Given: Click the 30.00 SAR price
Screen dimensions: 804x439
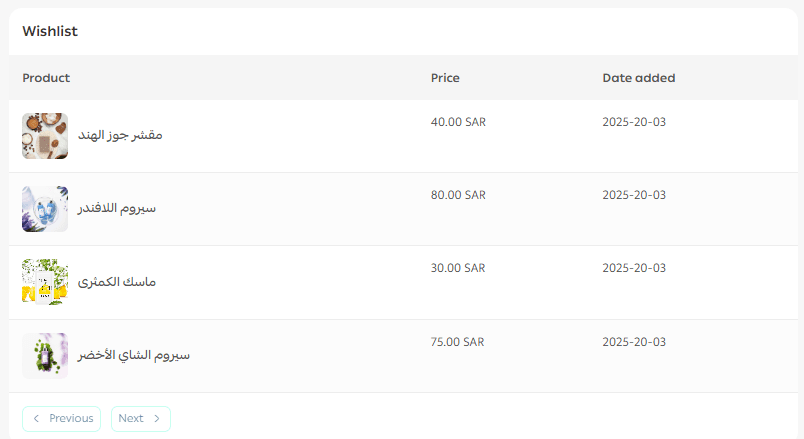Looking at the screenshot, I should tap(457, 268).
